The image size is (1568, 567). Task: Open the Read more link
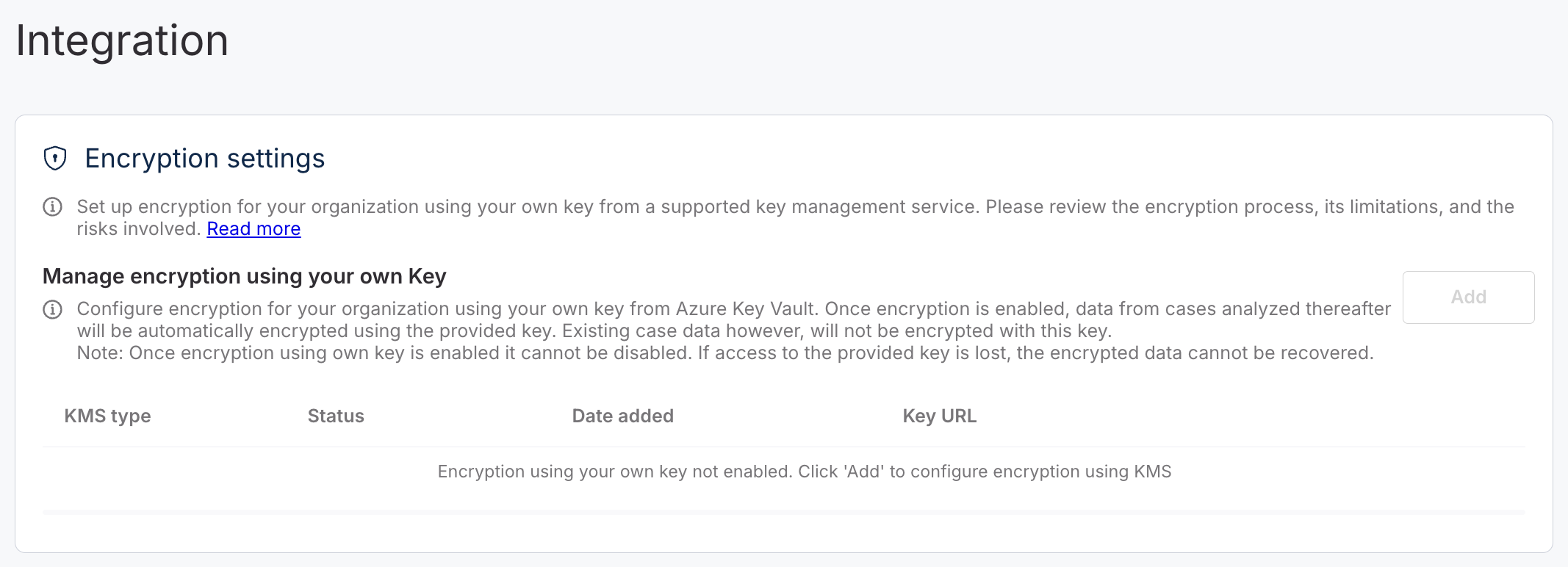point(253,229)
